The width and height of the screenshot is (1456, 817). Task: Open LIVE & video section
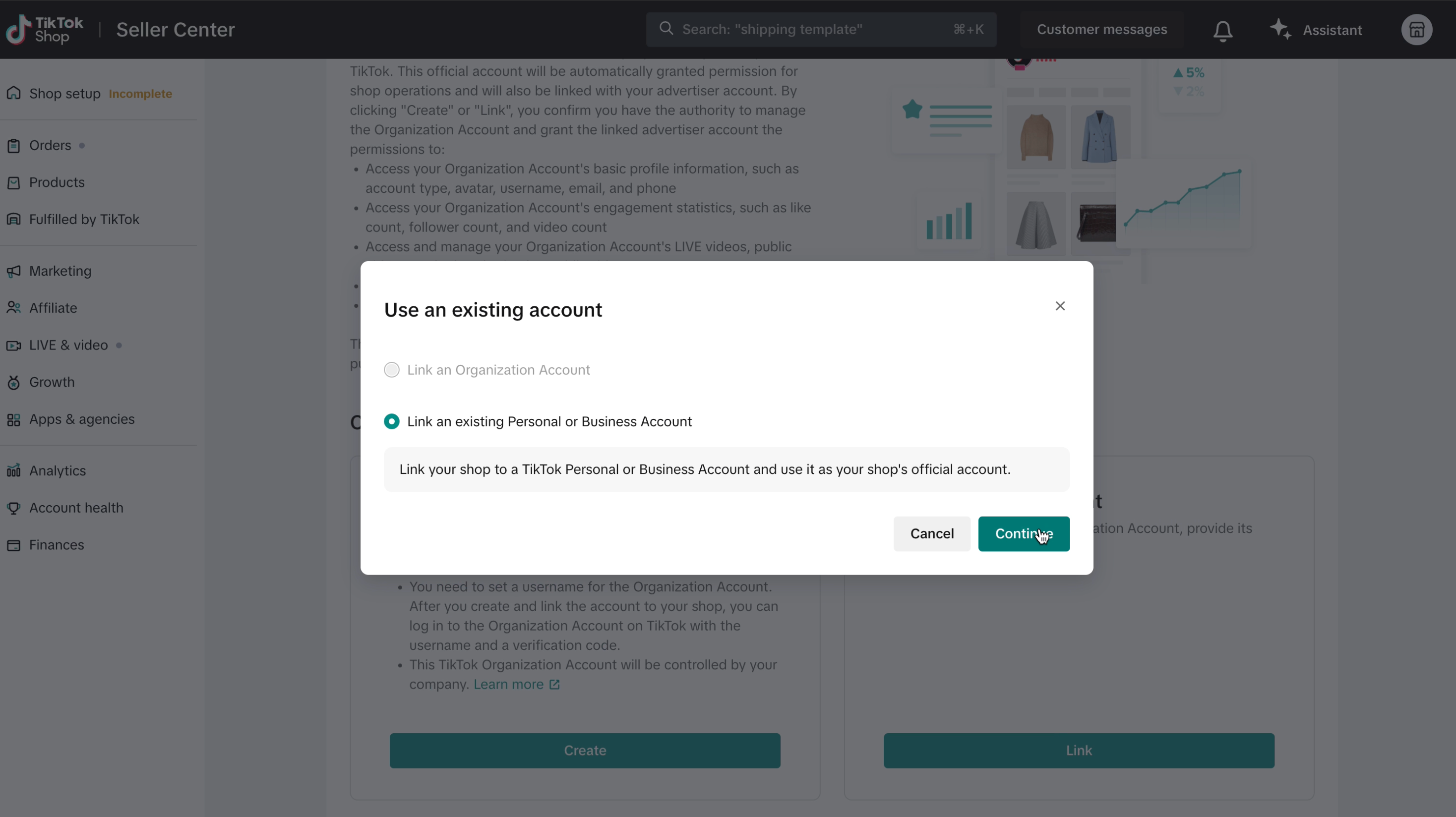pos(68,345)
